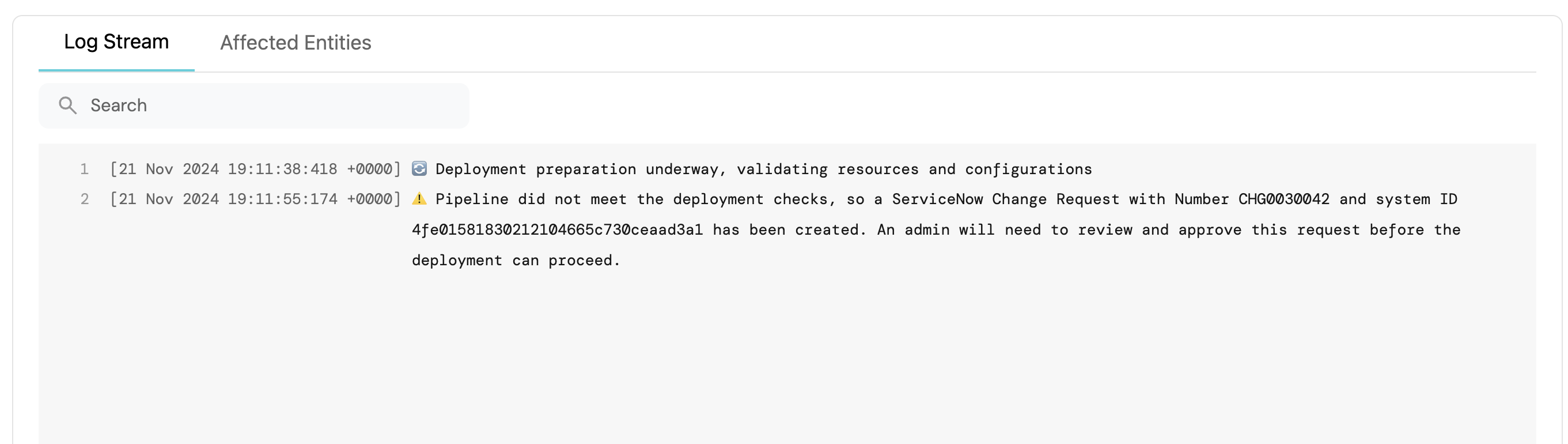The width and height of the screenshot is (1568, 444).
Task: Click the 'Pipeline did not meet' text
Action: (x=531, y=199)
